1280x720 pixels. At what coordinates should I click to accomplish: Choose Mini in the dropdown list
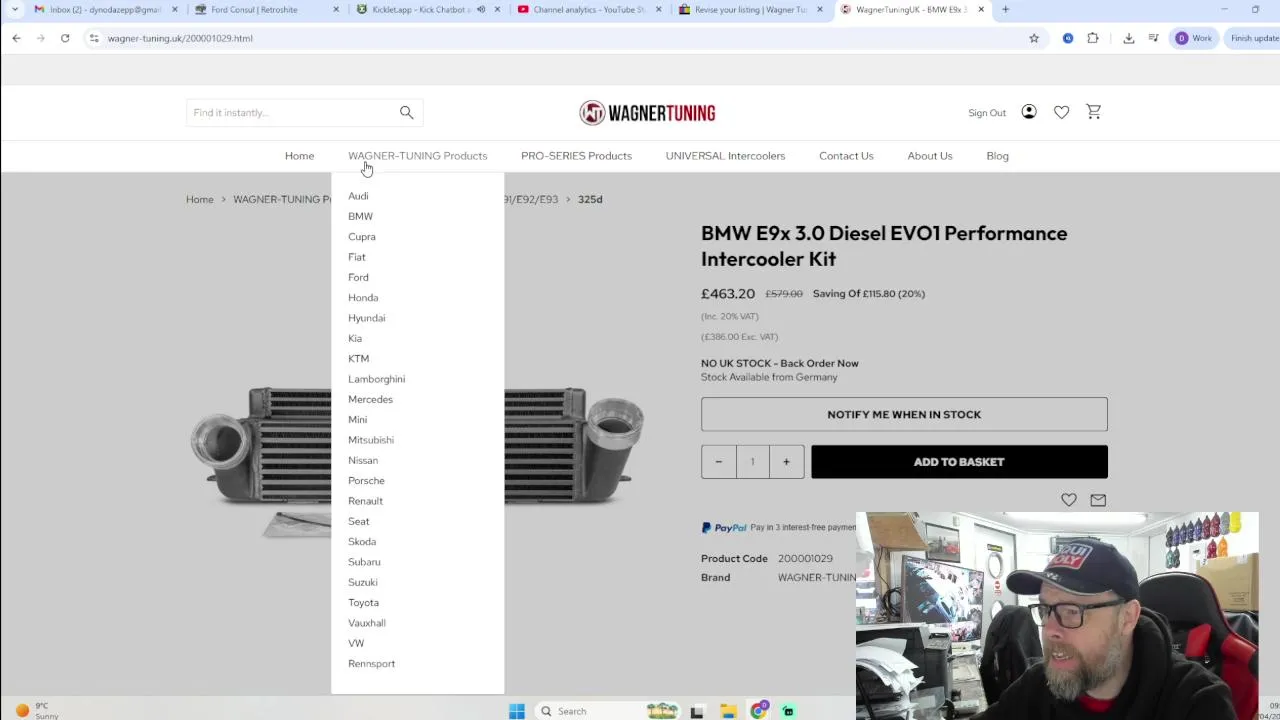357,420
